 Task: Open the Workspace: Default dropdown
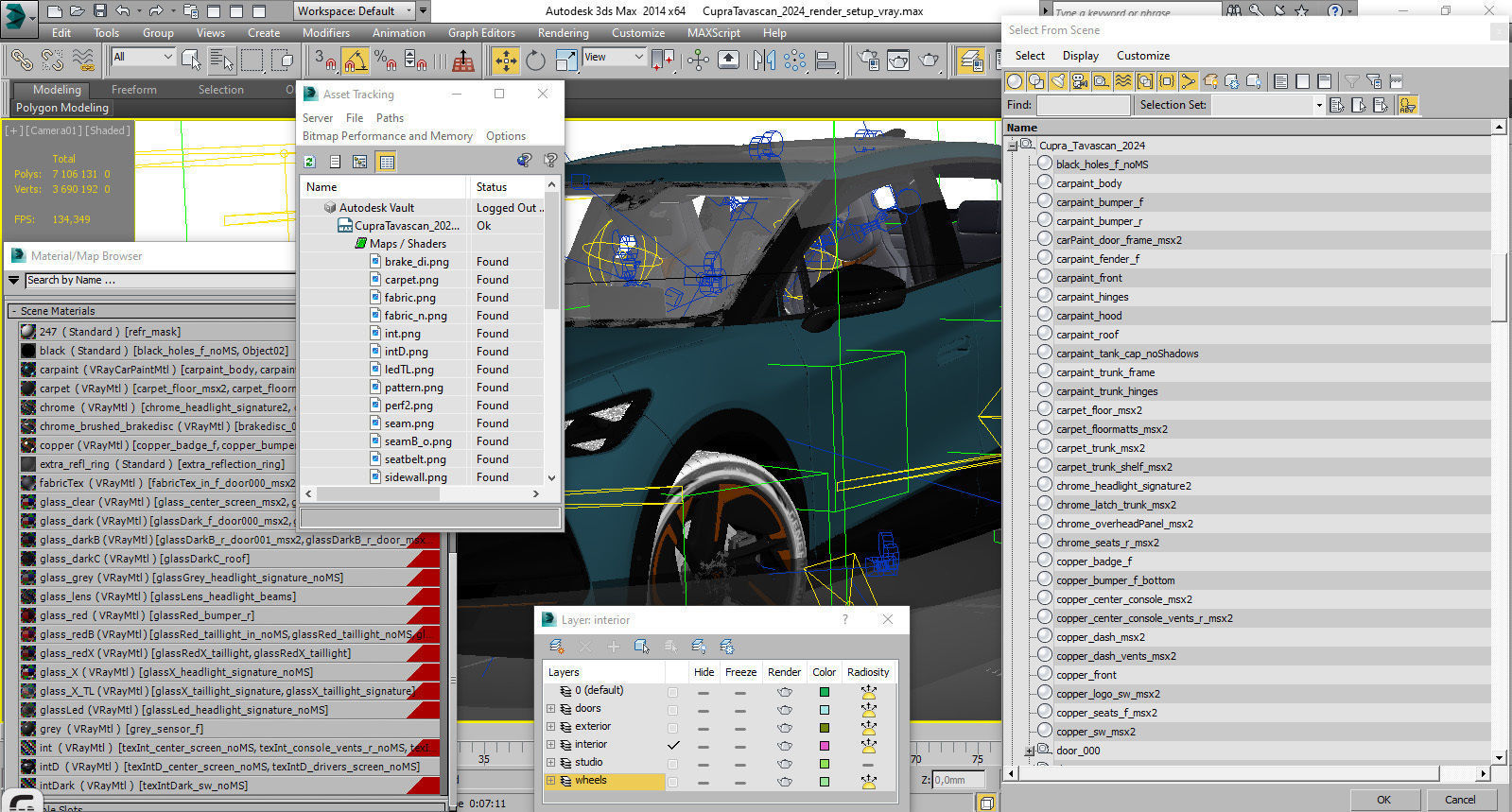point(355,11)
